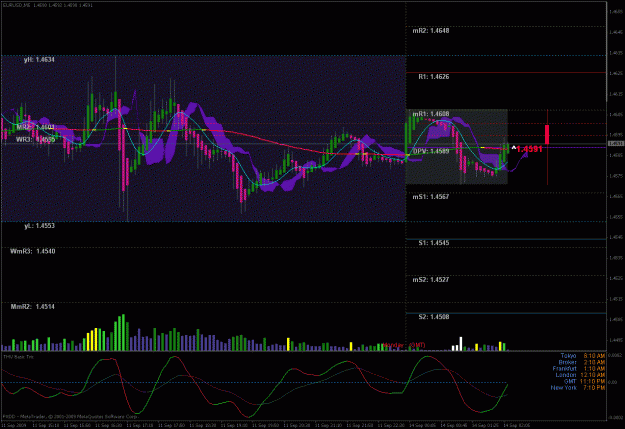Click the Frankfurt 1:10 AM clock row
The width and height of the screenshot is (625, 429).
click(579, 369)
